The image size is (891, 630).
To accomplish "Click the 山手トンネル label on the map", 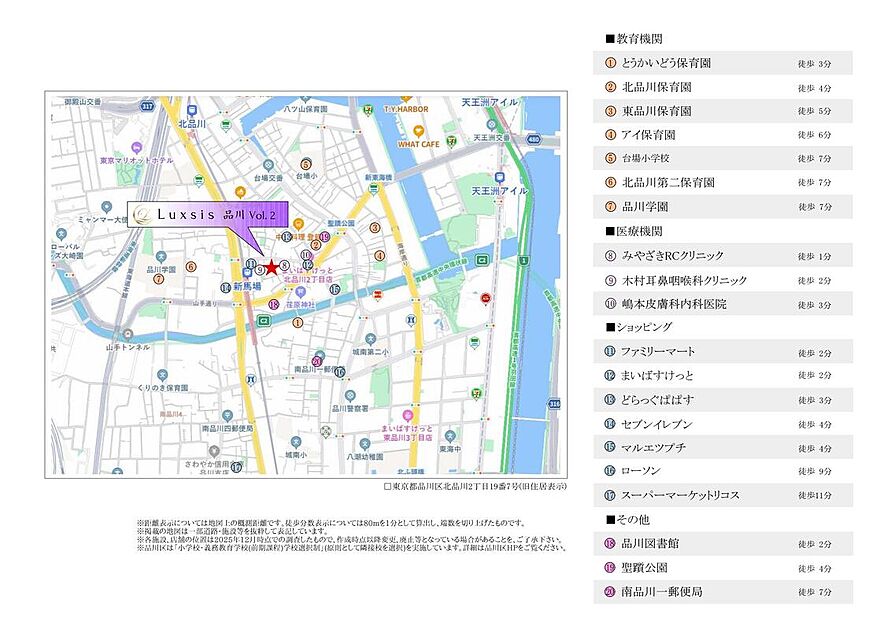I will click(128, 347).
